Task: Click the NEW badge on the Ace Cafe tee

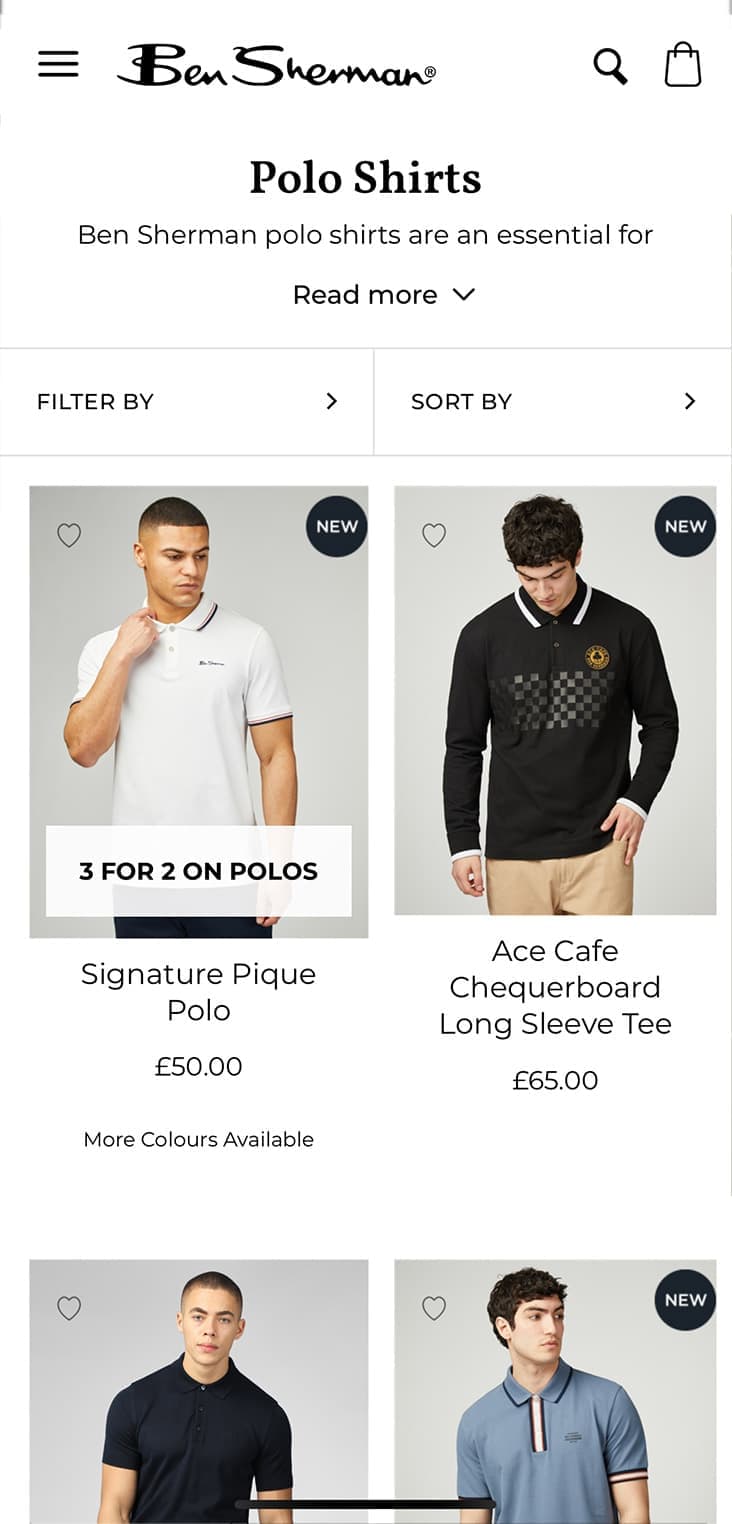Action: point(683,525)
